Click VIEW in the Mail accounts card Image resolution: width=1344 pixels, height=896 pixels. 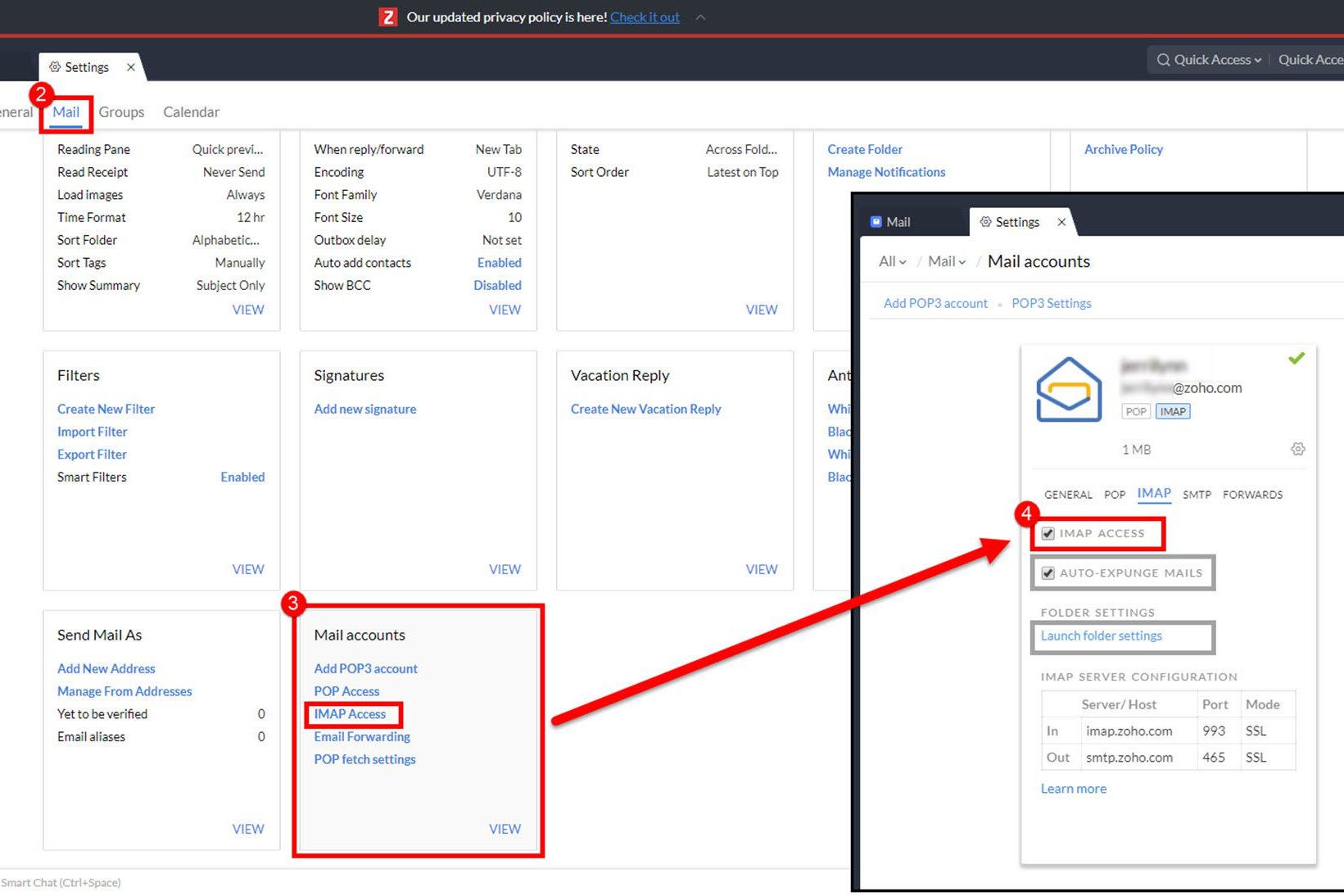coord(505,829)
